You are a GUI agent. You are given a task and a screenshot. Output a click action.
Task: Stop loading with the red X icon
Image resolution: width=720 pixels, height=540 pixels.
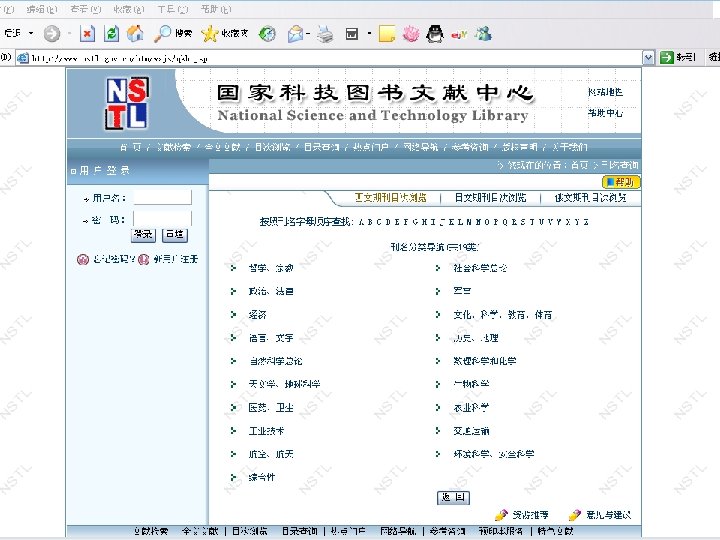point(87,34)
